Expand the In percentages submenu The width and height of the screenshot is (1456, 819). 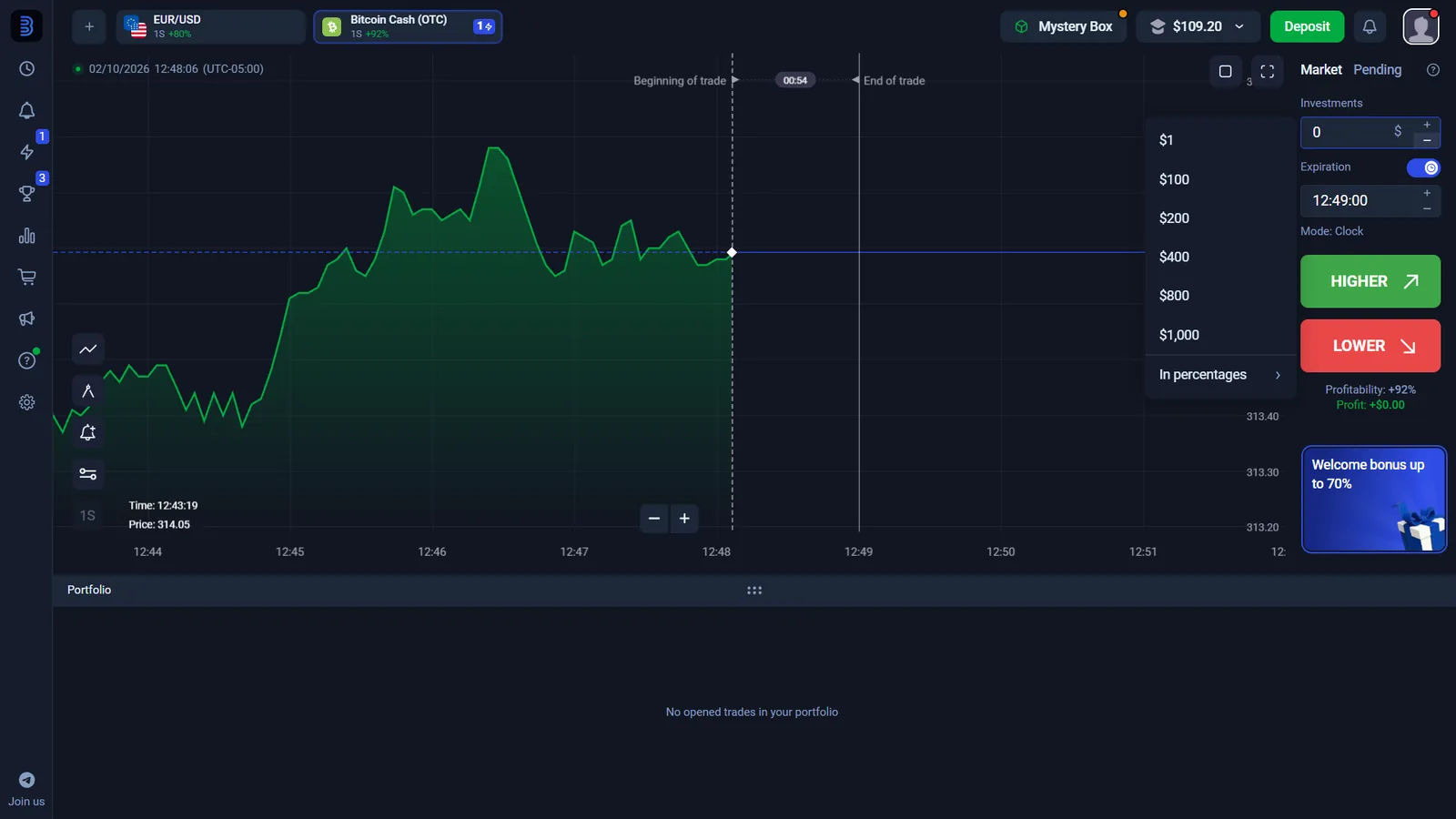pyautogui.click(x=1220, y=375)
